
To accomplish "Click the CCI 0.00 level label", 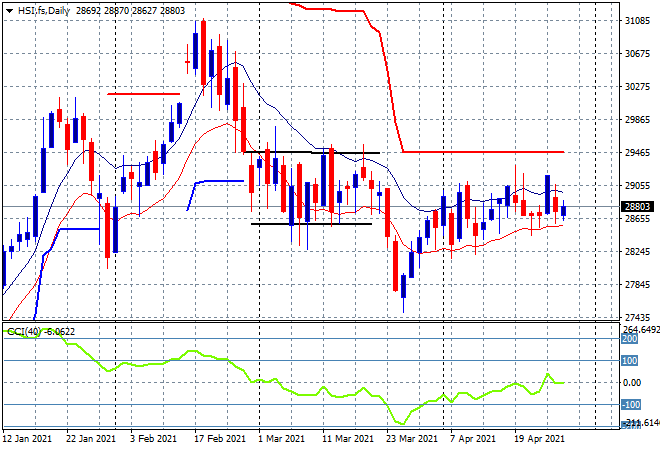I will click(x=632, y=383).
